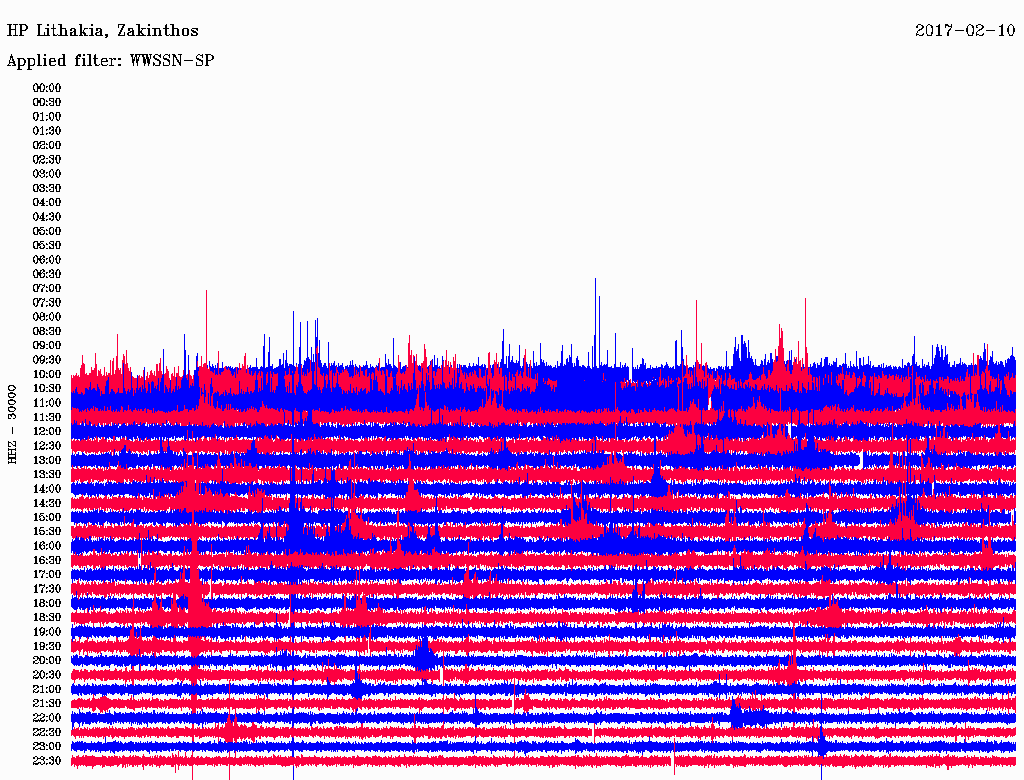This screenshot has height=780, width=1024.
Task: Click the 02:30 time label
Action: coord(47,160)
